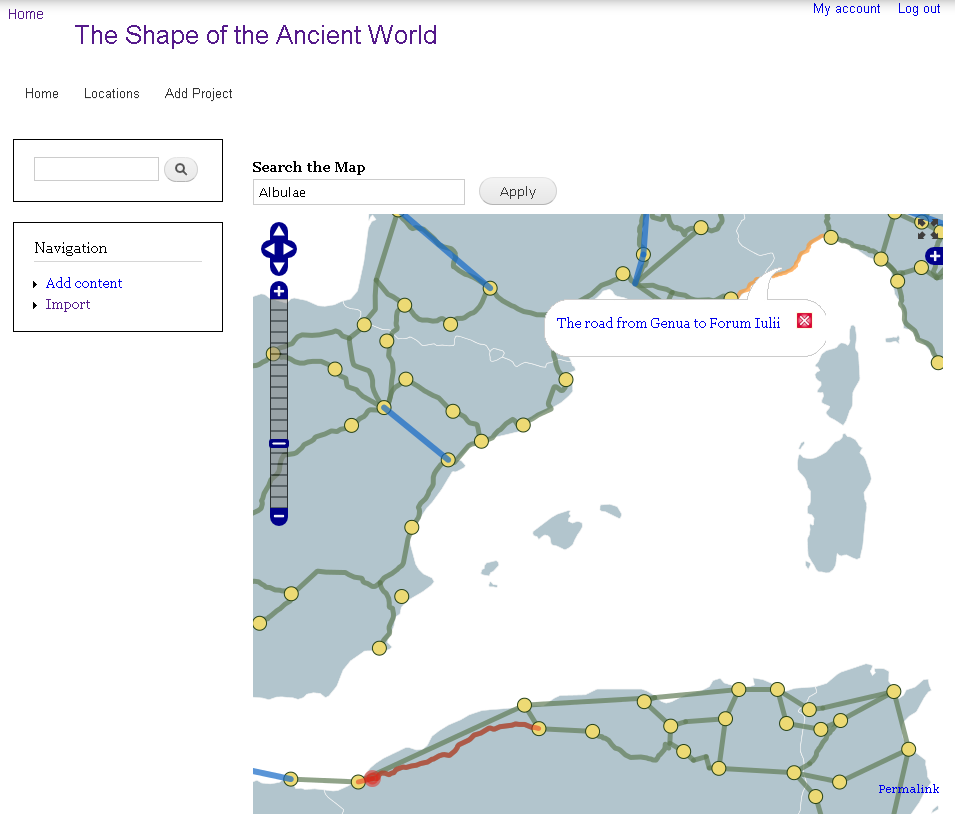The image size is (955, 835).
Task: Open the layer switcher plus button on map edge
Action: click(x=934, y=256)
